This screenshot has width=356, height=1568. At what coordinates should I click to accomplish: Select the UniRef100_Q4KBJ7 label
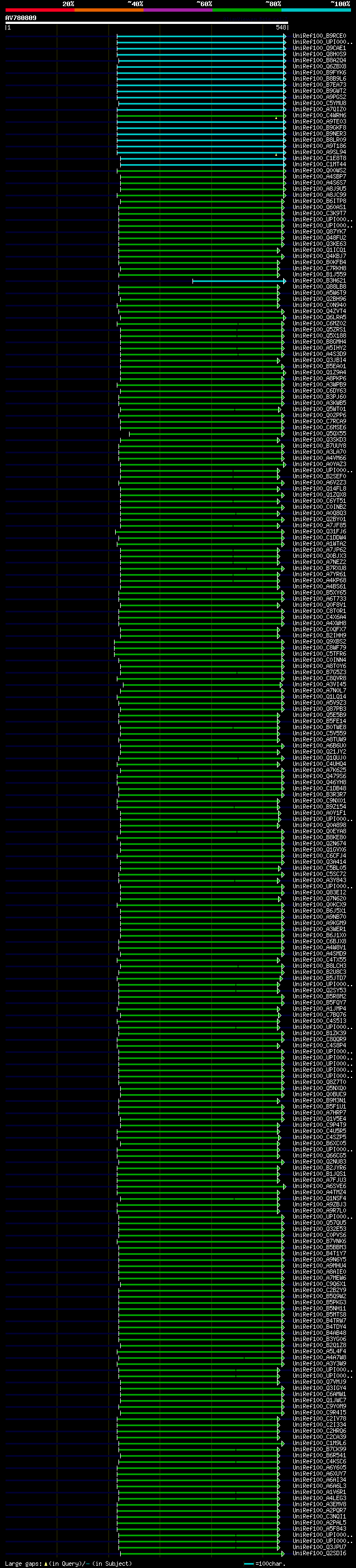(x=319, y=256)
